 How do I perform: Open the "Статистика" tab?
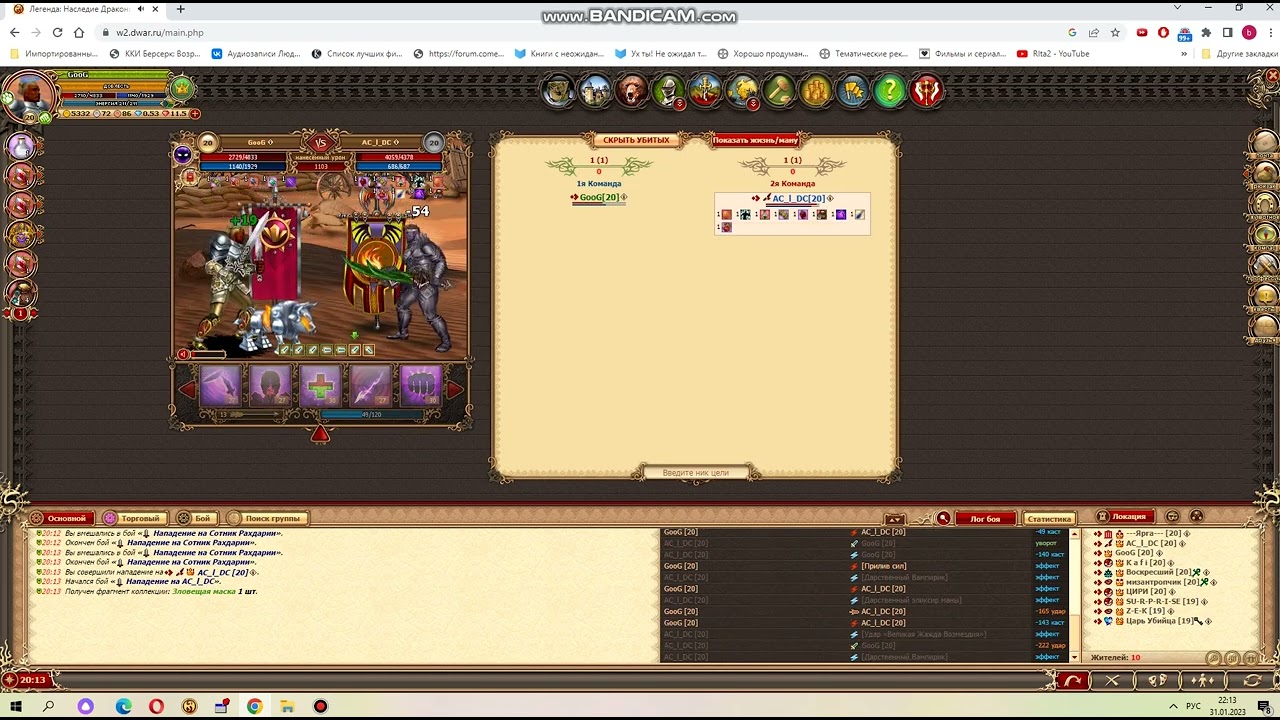[1049, 518]
